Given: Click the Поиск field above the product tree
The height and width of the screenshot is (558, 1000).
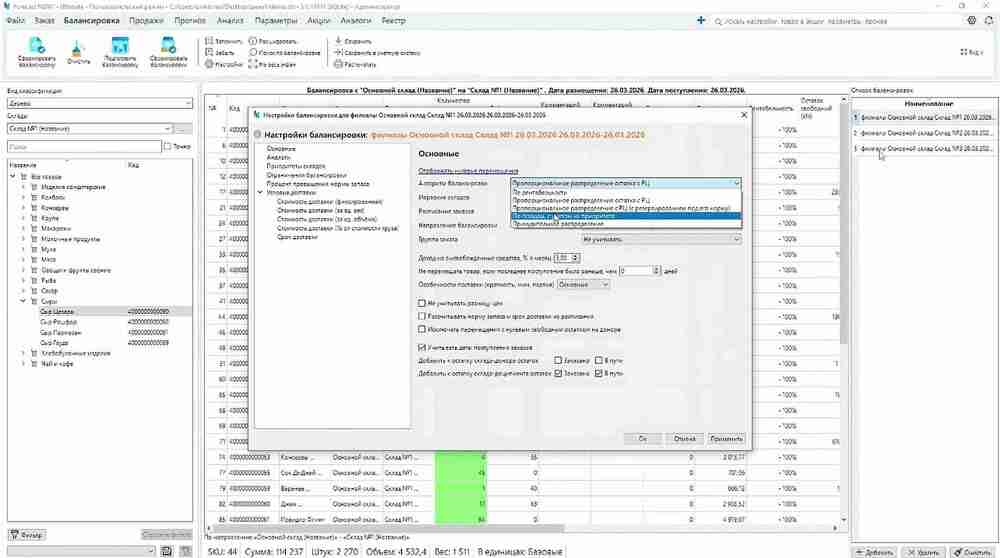Looking at the screenshot, I should coord(84,147).
